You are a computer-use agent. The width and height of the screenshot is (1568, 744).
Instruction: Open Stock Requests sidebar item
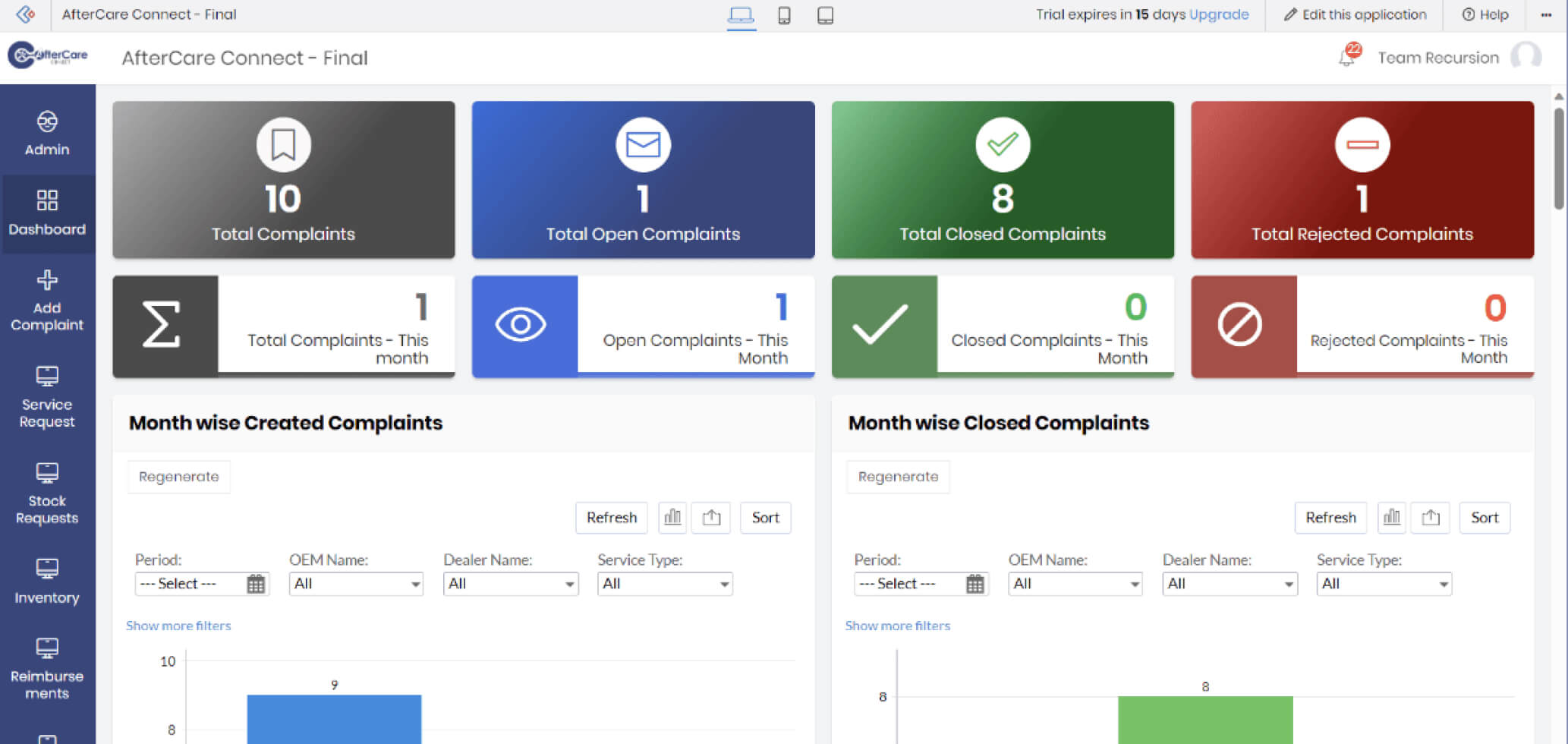(47, 494)
